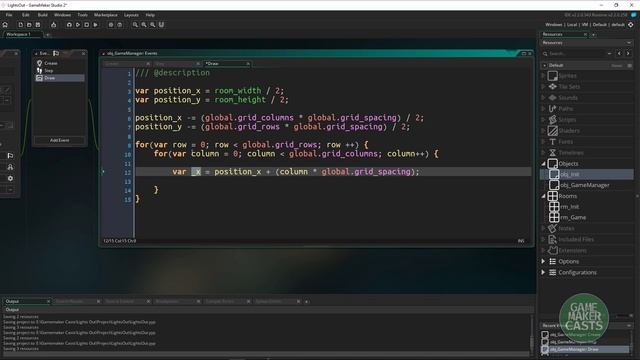Click the Zoom Reset toolbar icon

(144, 25)
